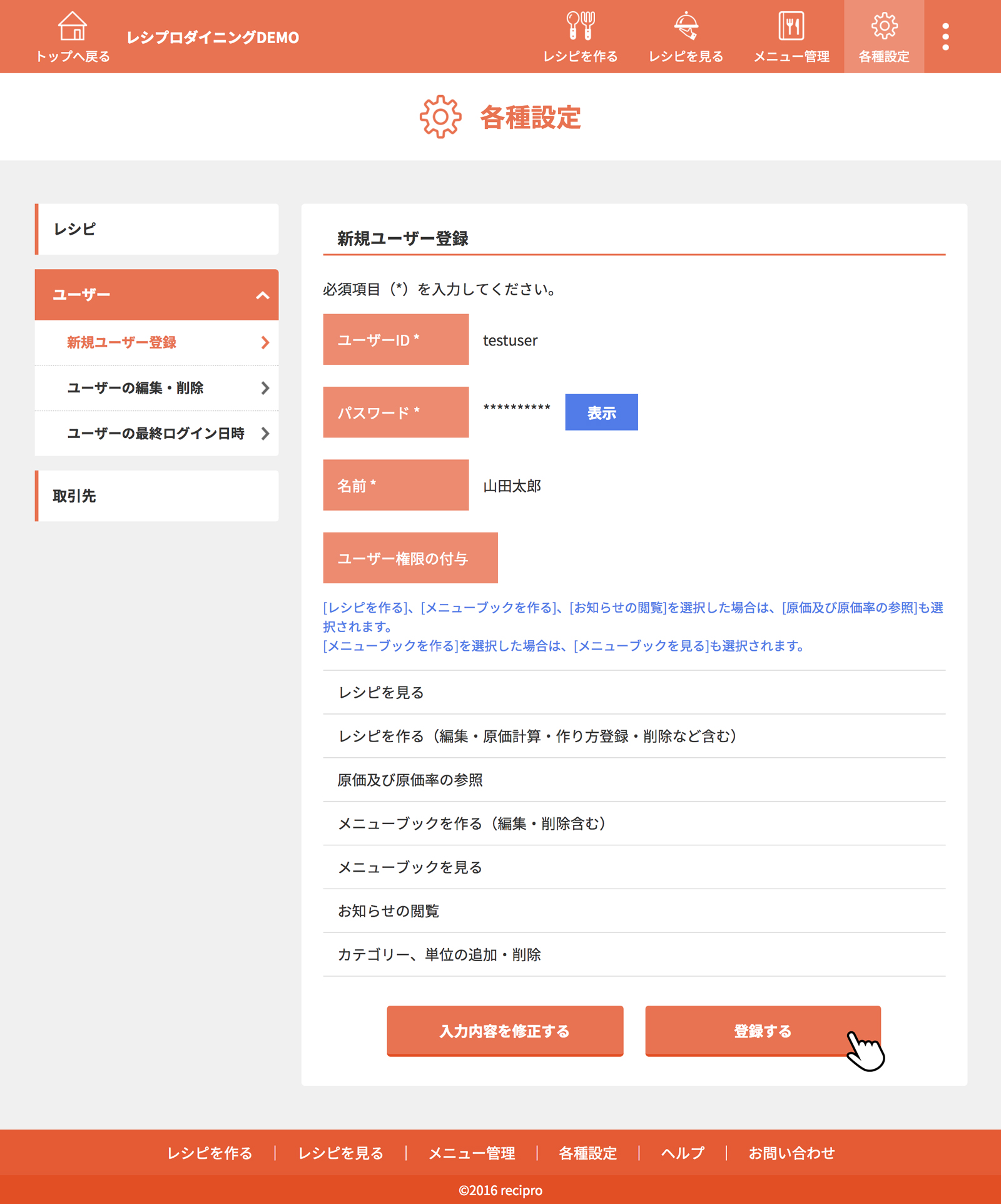Image resolution: width=1001 pixels, height=1204 pixels.
Task: Open ヘルプ link in footer
Action: (683, 1153)
